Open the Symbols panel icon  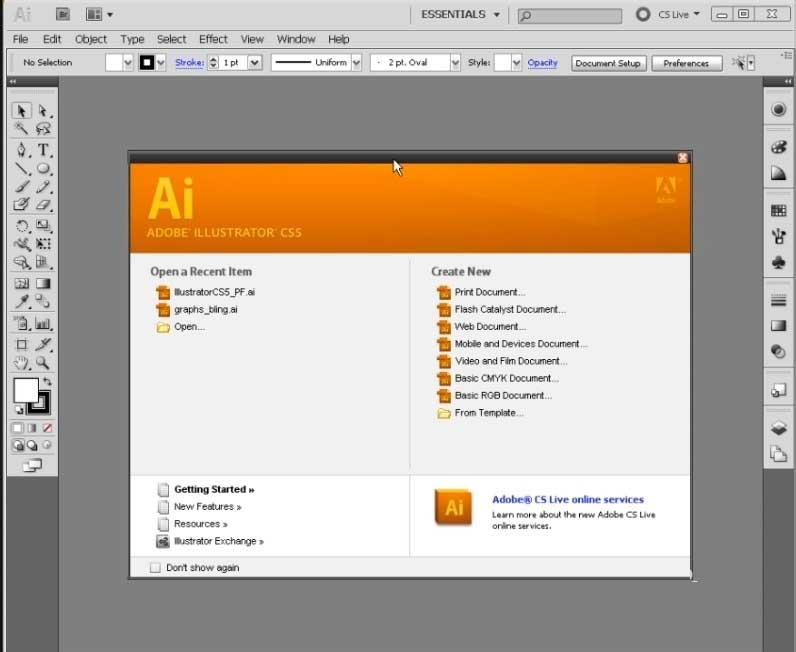tap(778, 263)
